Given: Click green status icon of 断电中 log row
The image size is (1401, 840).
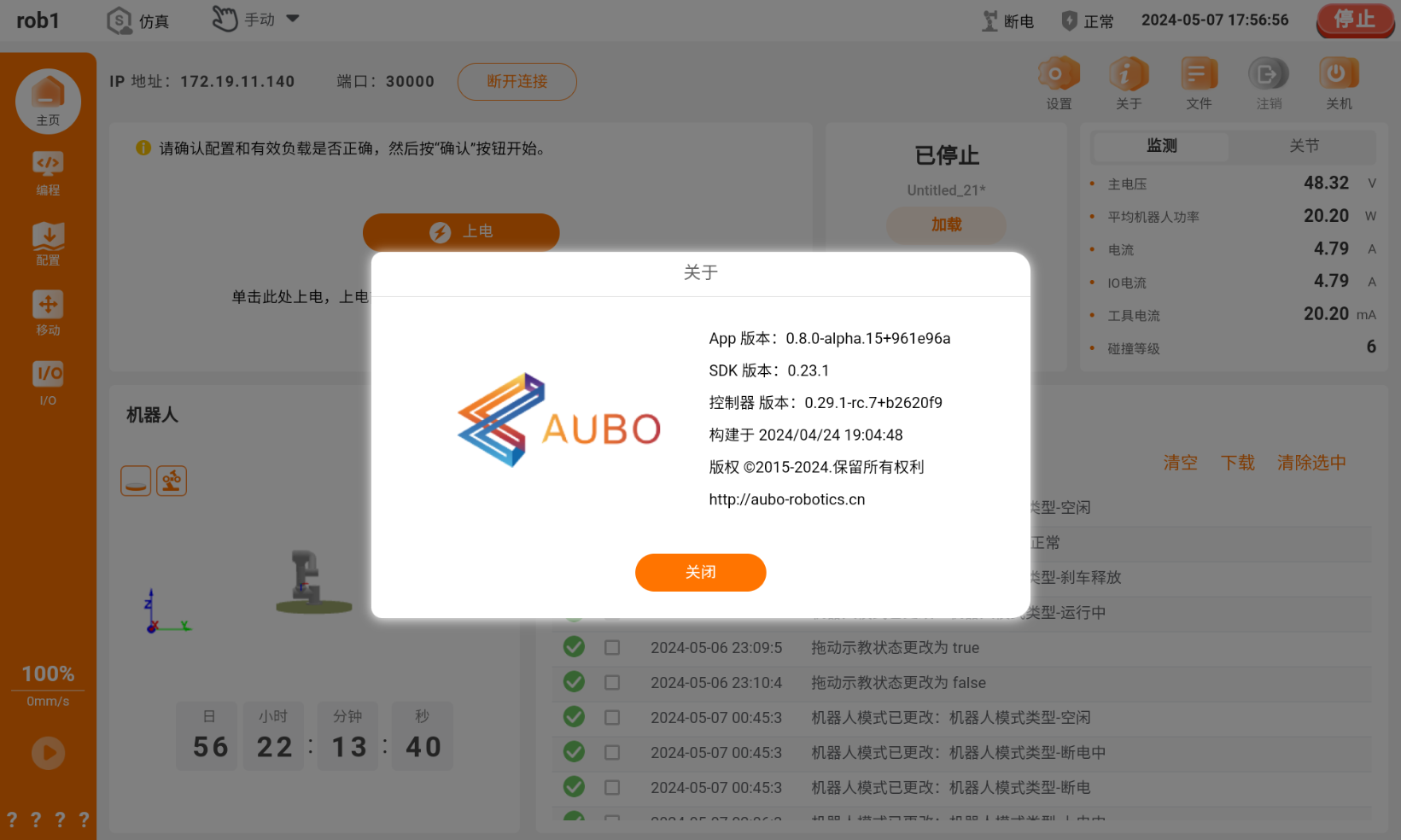Looking at the screenshot, I should coord(574,752).
